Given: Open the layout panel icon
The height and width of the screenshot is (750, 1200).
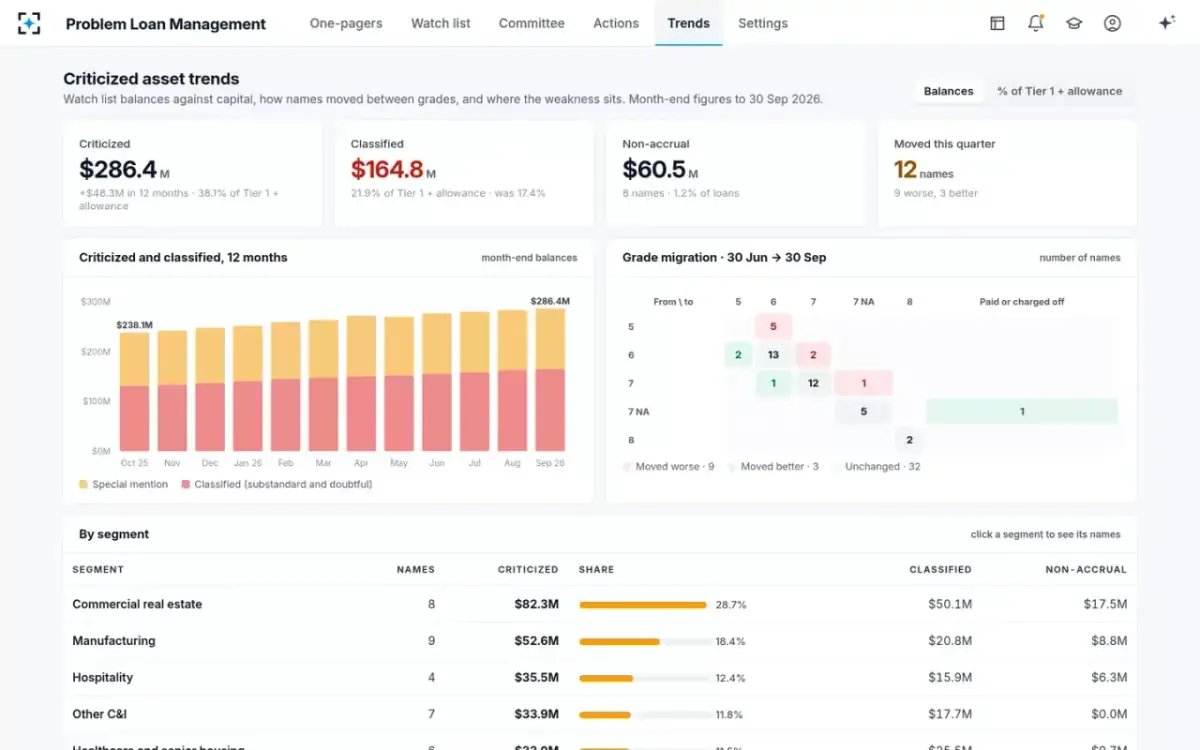Looking at the screenshot, I should click(997, 23).
